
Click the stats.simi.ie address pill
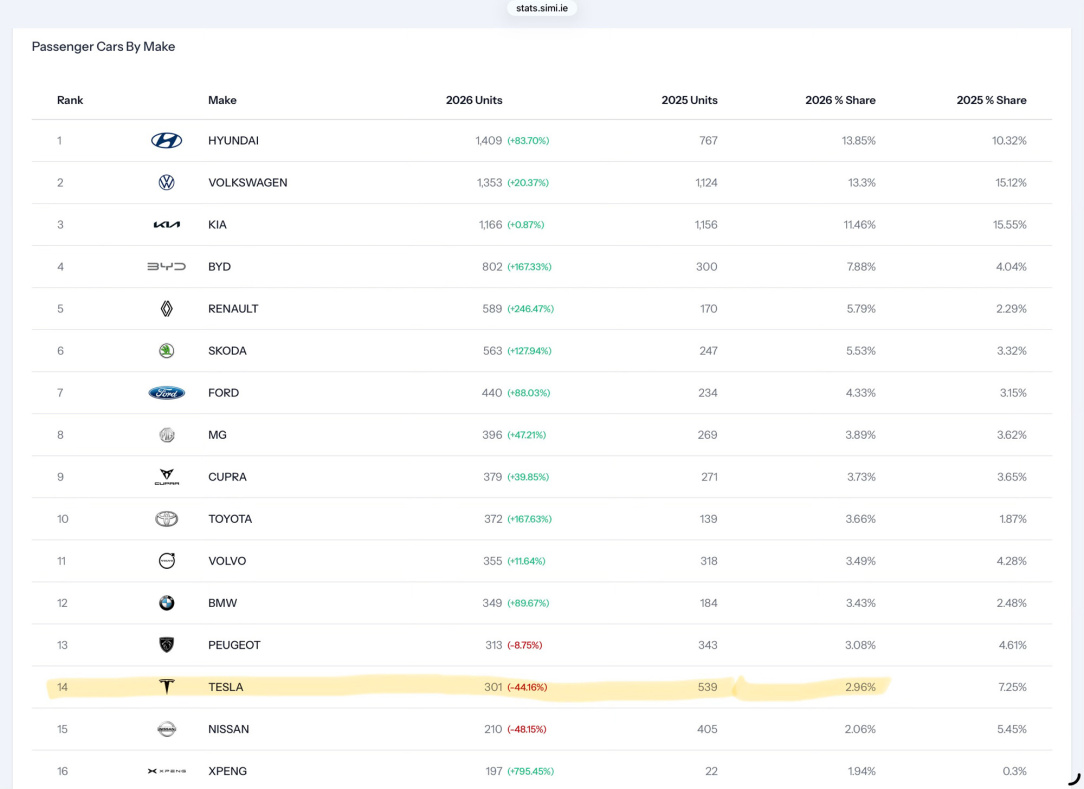coord(542,8)
